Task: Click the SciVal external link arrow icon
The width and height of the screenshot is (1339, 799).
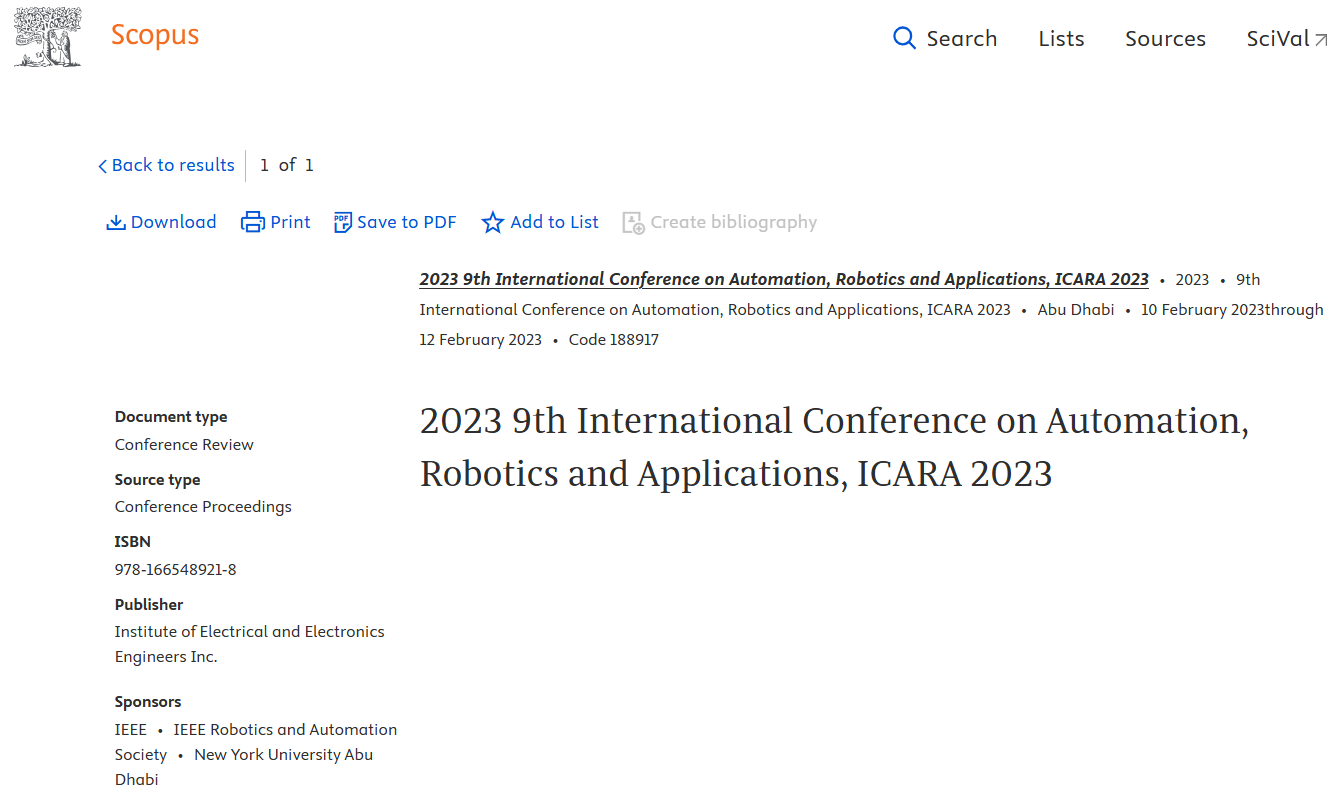Action: tap(1321, 40)
